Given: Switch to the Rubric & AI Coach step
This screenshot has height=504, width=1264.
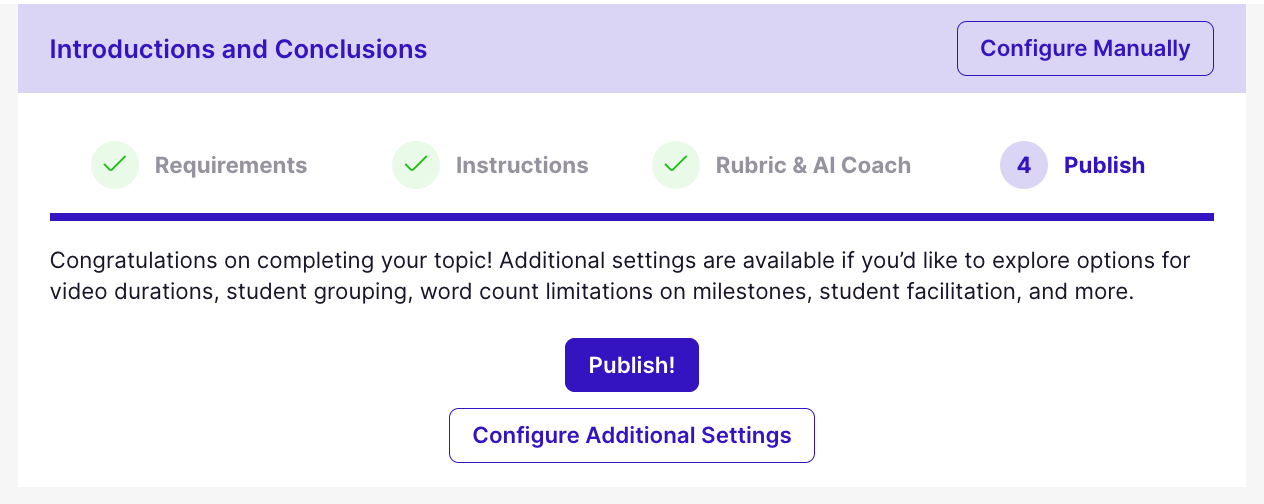Looking at the screenshot, I should 813,165.
